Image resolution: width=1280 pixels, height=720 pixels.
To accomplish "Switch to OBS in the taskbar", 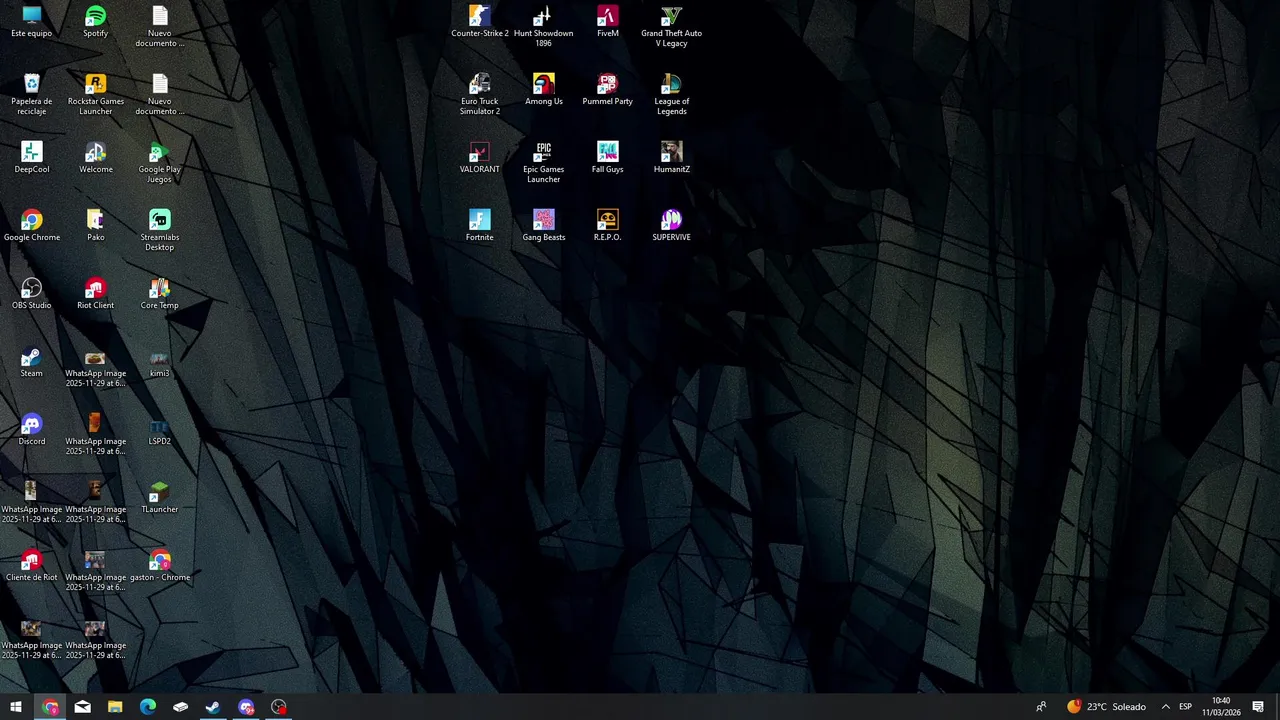I will (279, 707).
